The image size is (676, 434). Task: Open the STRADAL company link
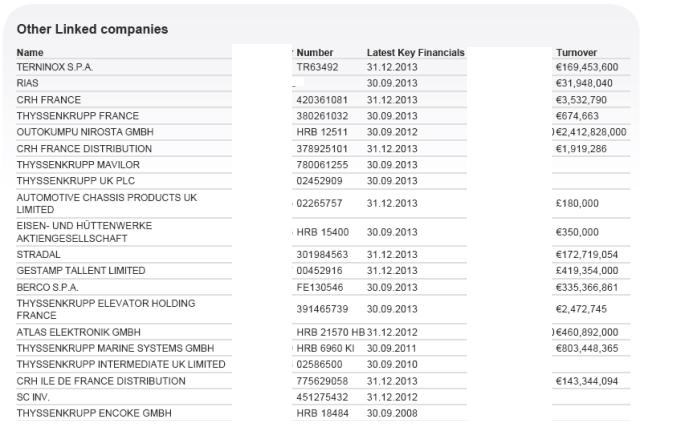[x=37, y=255]
